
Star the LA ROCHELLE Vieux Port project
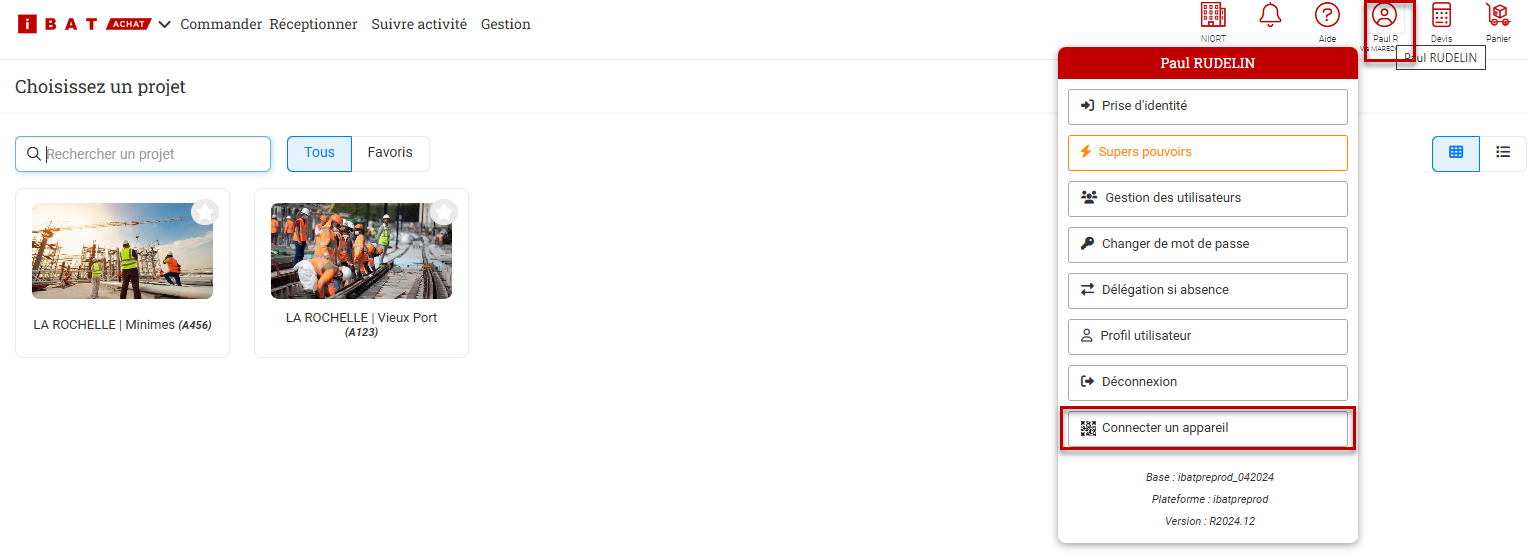[444, 212]
